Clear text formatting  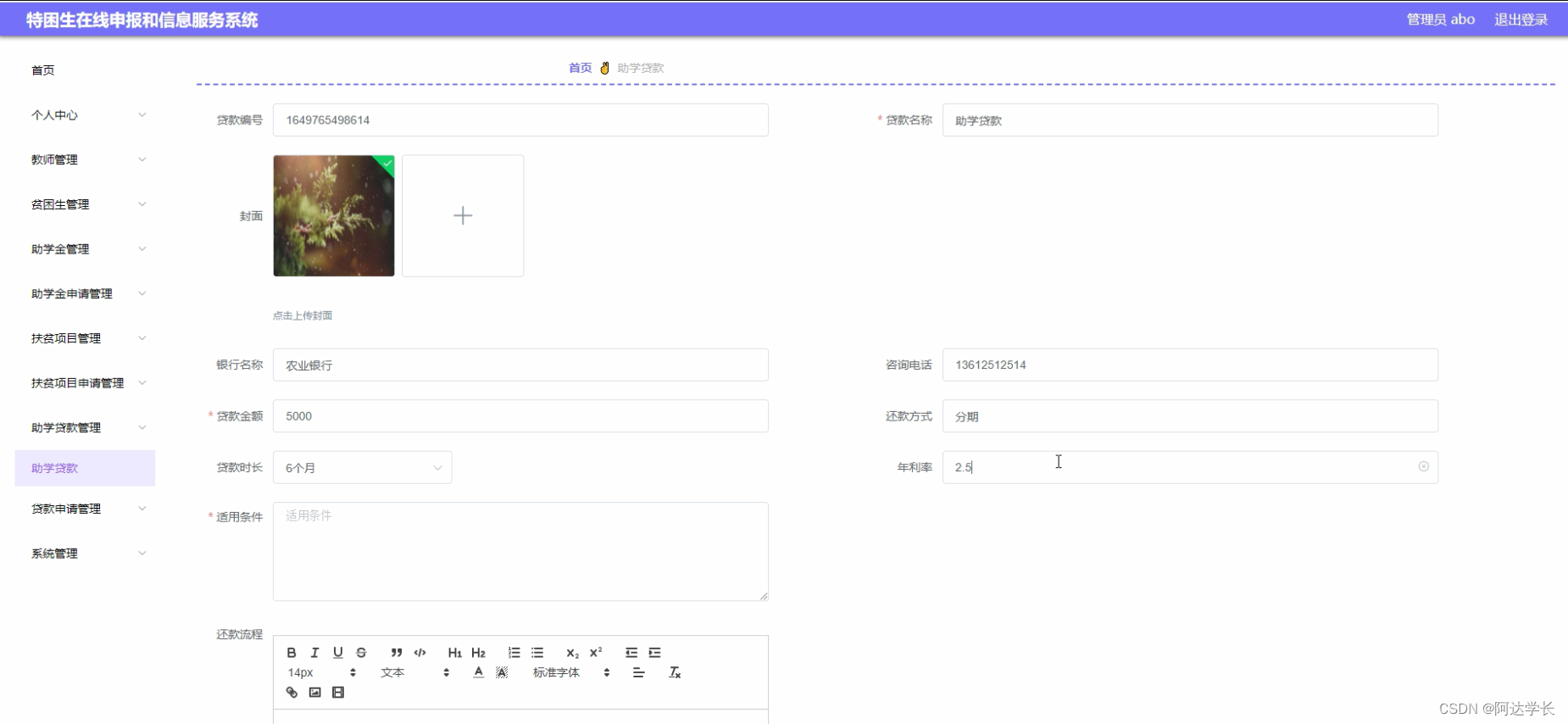(x=675, y=672)
